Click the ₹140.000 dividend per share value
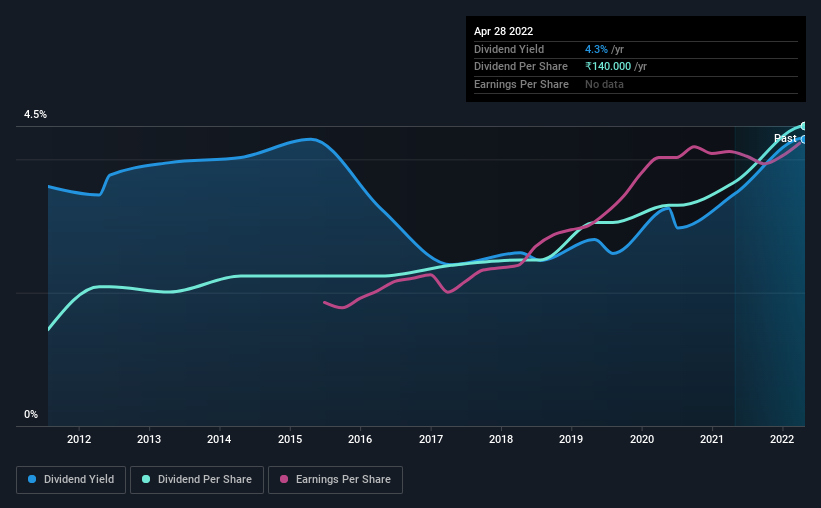 (x=608, y=67)
